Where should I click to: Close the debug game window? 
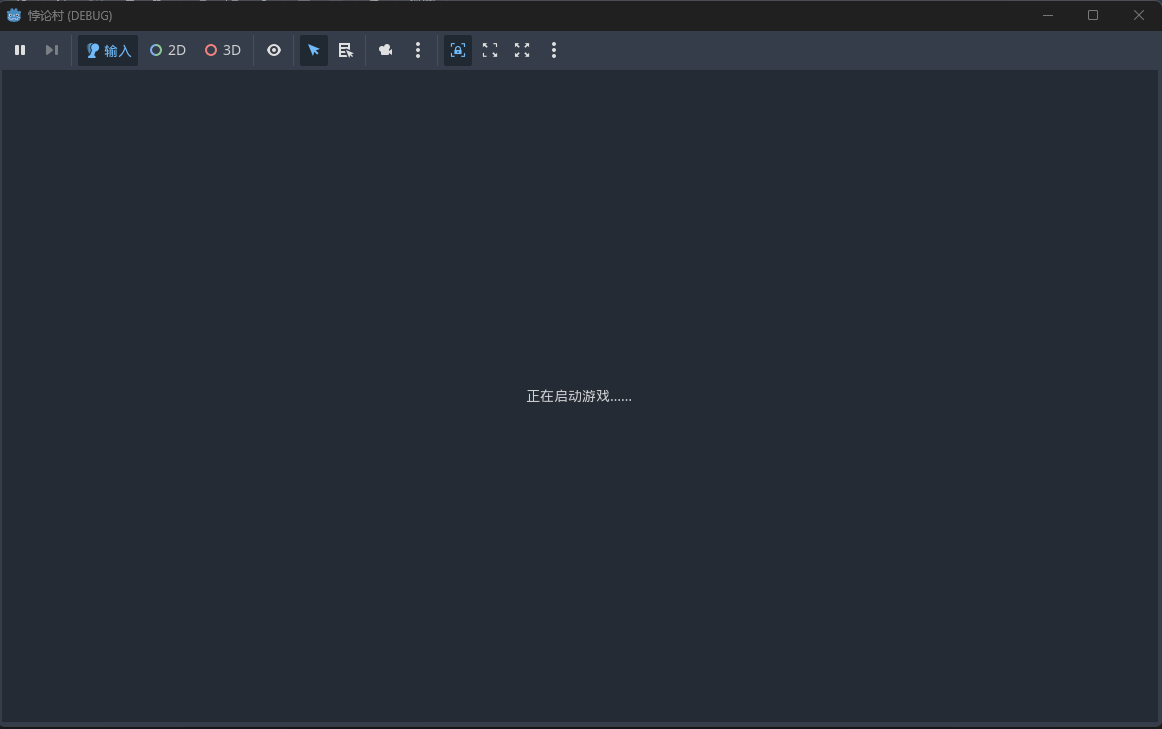pyautogui.click(x=1138, y=15)
